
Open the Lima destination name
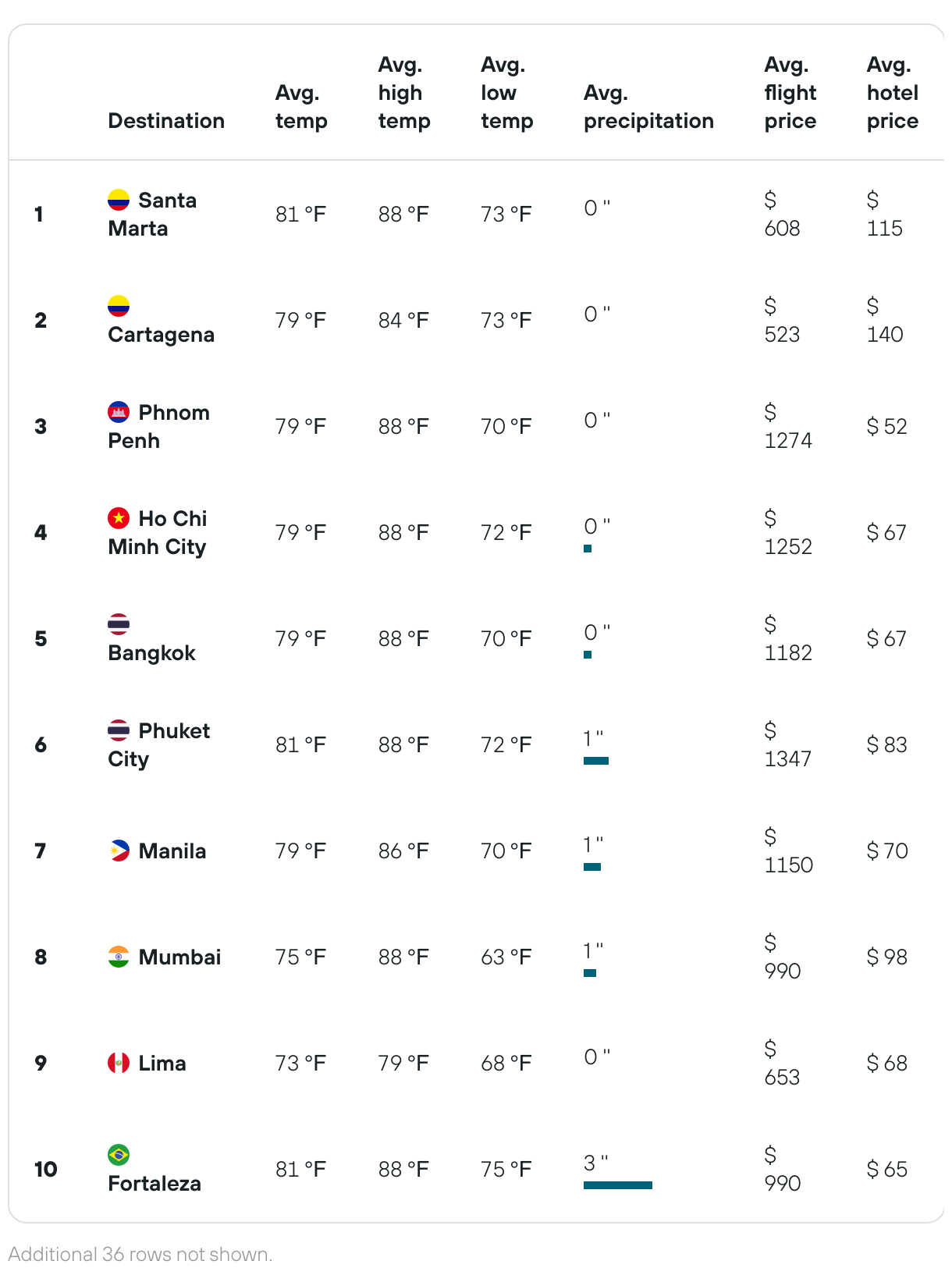[162, 1064]
